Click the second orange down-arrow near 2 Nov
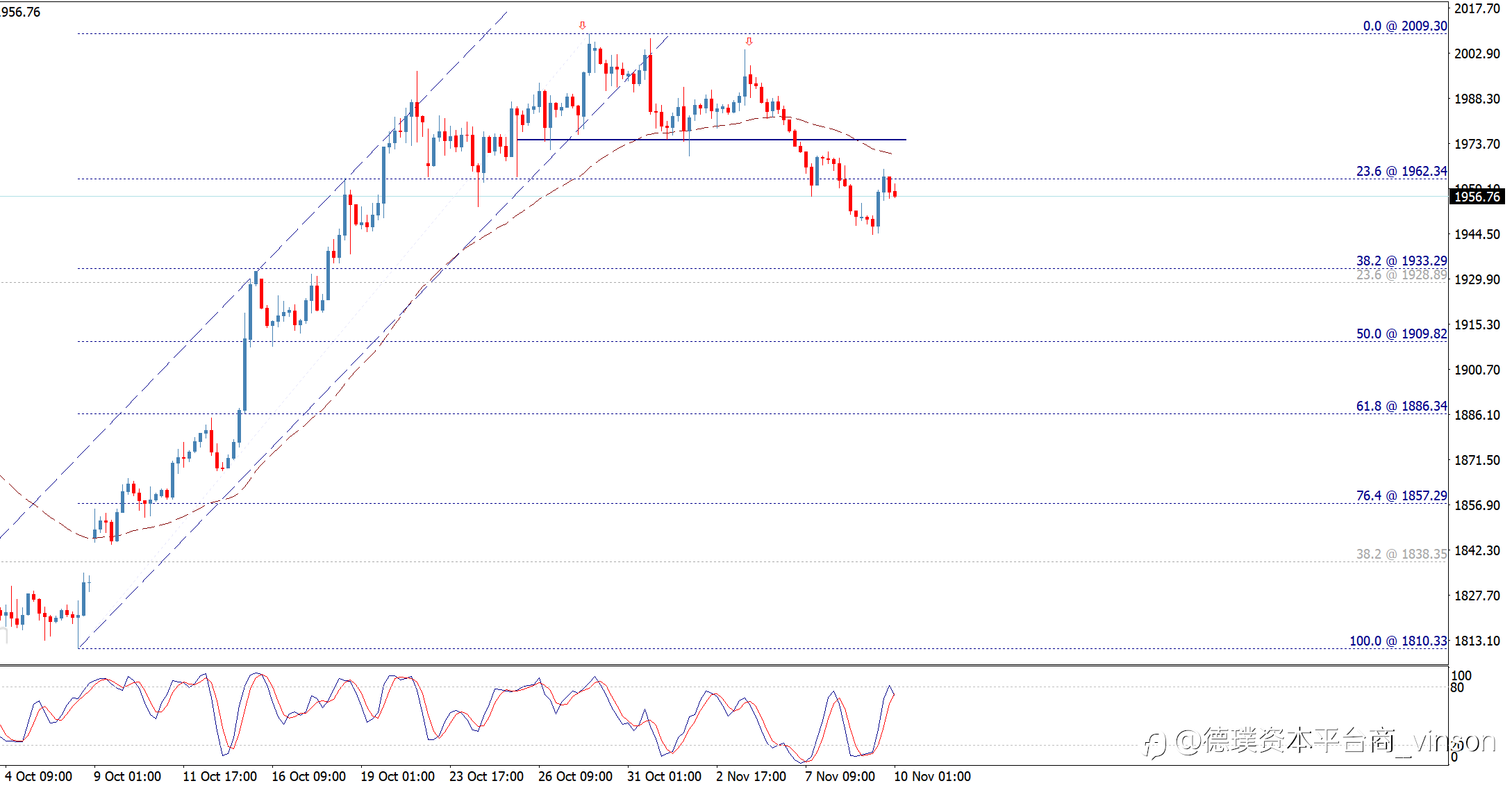The width and height of the screenshot is (1512, 788). [x=749, y=42]
